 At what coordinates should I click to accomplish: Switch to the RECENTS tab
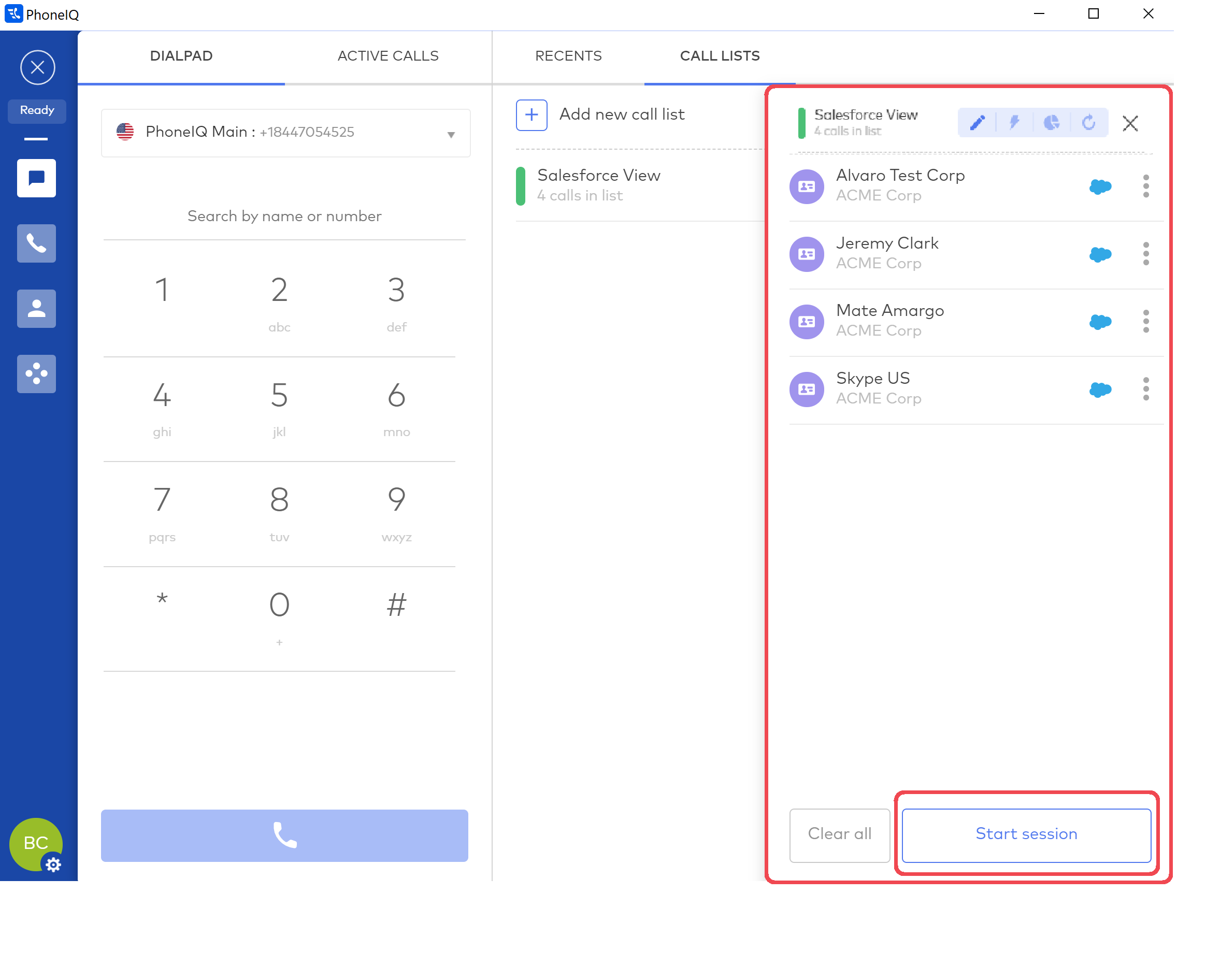click(x=568, y=56)
